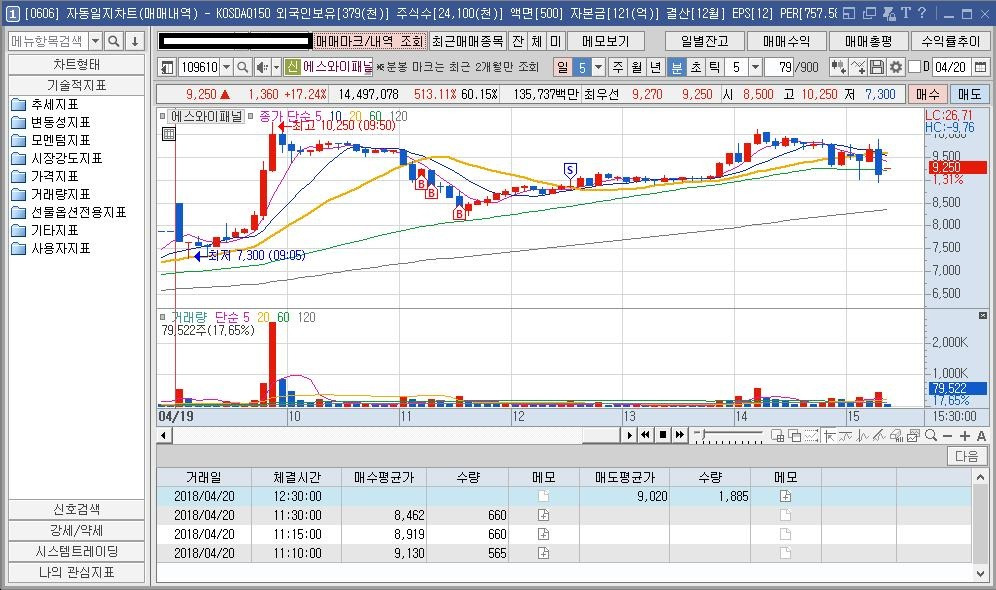Save chart with the floppy disk icon
996x590 pixels.
click(x=877, y=67)
